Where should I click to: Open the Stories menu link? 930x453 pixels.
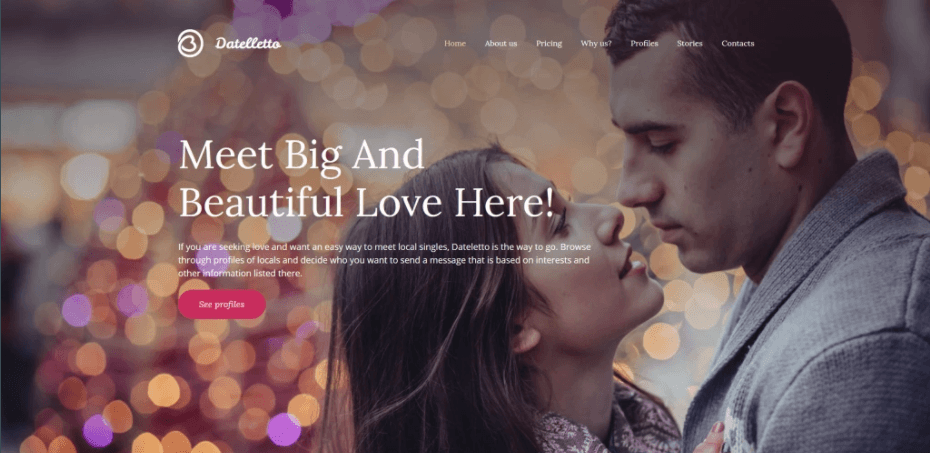pyautogui.click(x=690, y=43)
